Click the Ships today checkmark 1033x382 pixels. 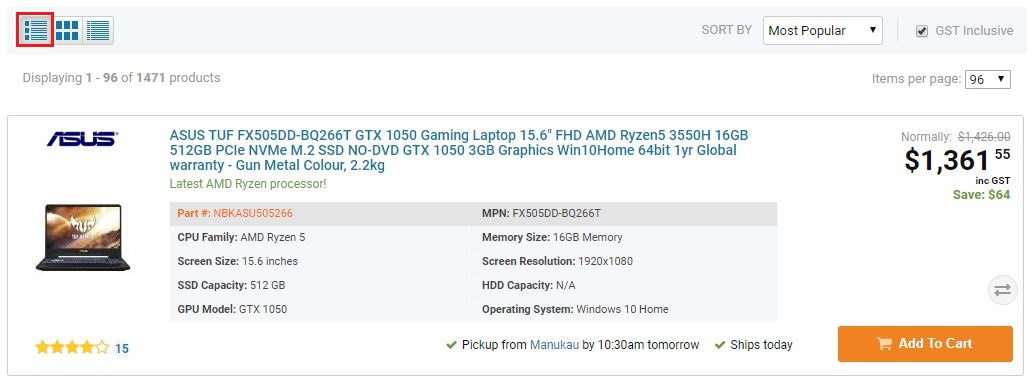(719, 344)
